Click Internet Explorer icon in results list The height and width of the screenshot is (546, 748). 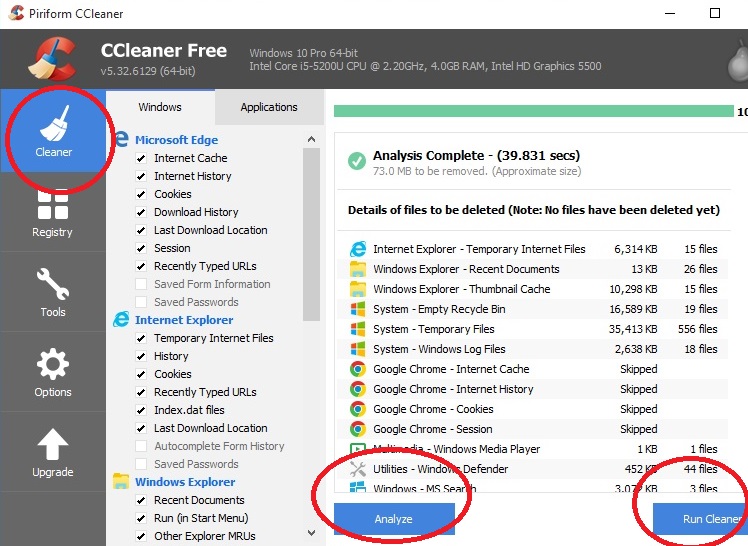point(358,249)
